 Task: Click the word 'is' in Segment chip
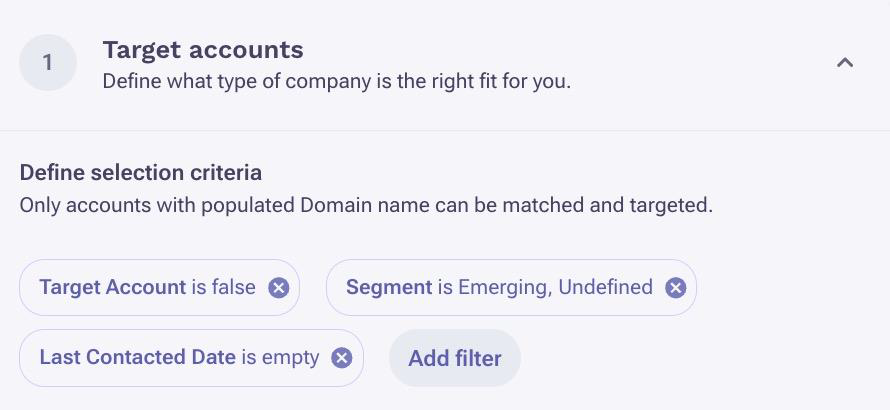click(x=445, y=287)
